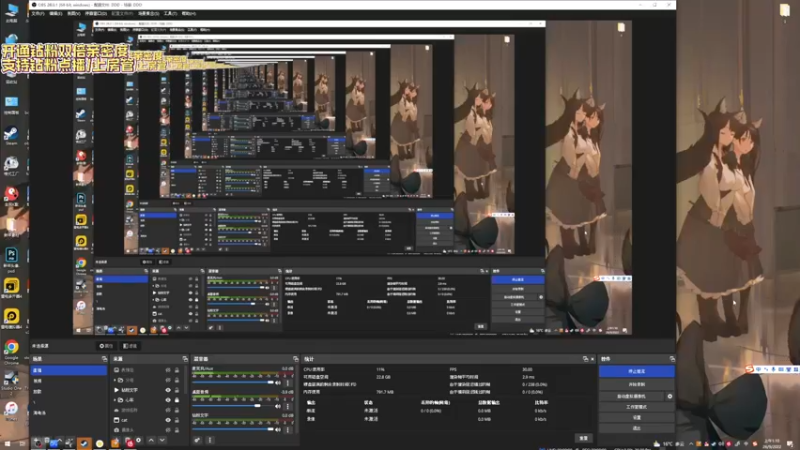Open OBS 设置 settings button in Controls
This screenshot has width=800, height=450.
tap(637, 417)
